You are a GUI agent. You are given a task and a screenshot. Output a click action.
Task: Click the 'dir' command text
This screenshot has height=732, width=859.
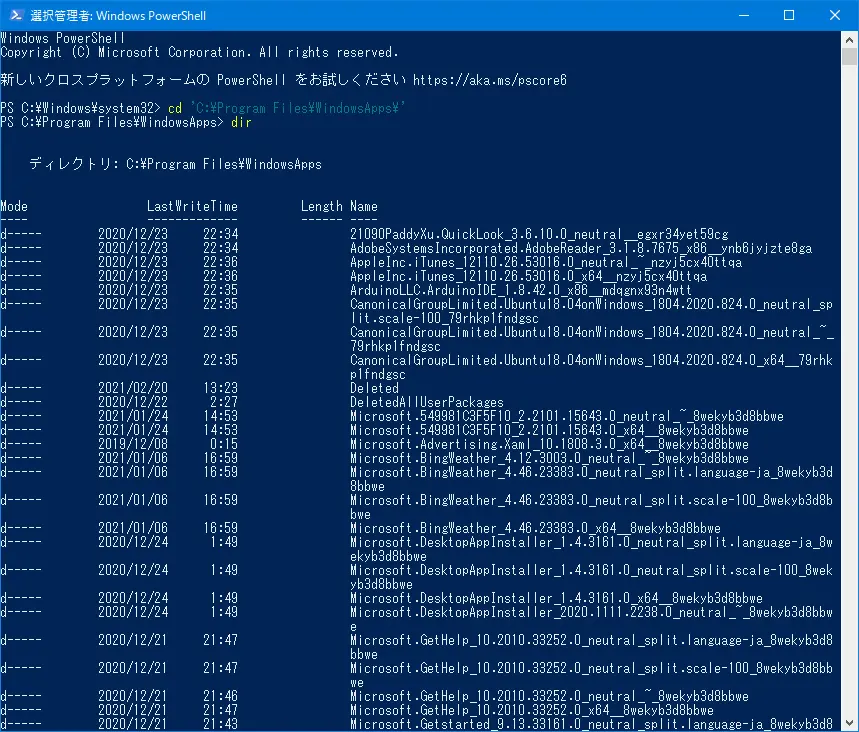pos(241,122)
